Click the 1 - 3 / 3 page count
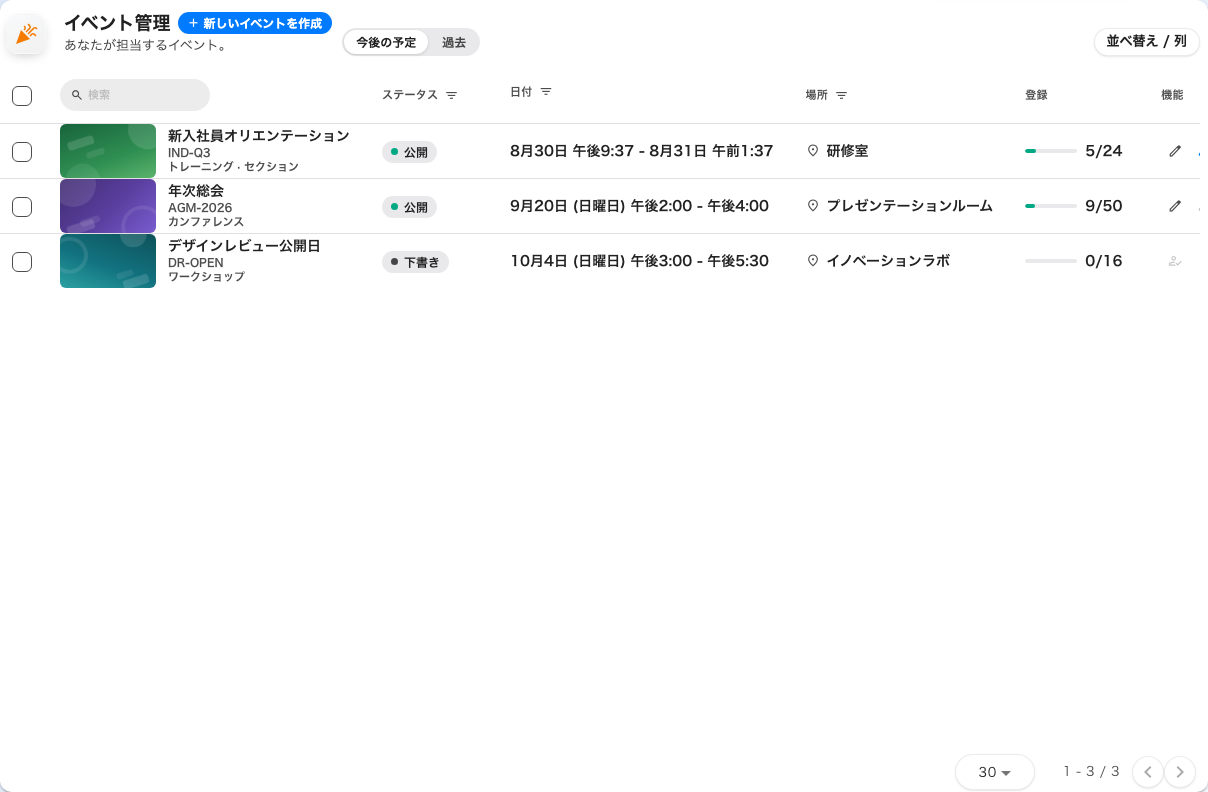1208x792 pixels. pyautogui.click(x=1092, y=771)
